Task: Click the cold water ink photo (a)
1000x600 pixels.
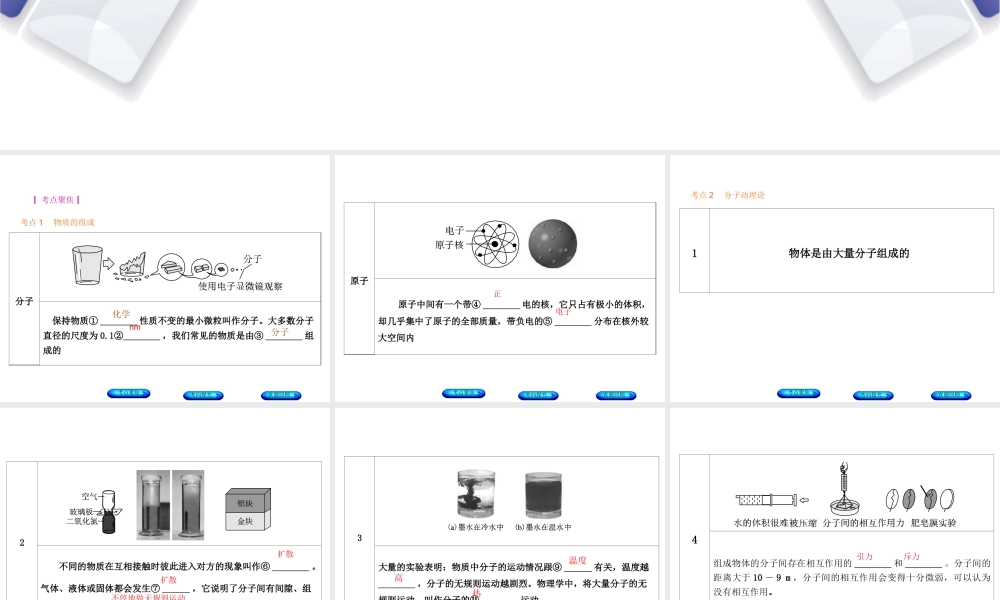Action: pos(476,494)
